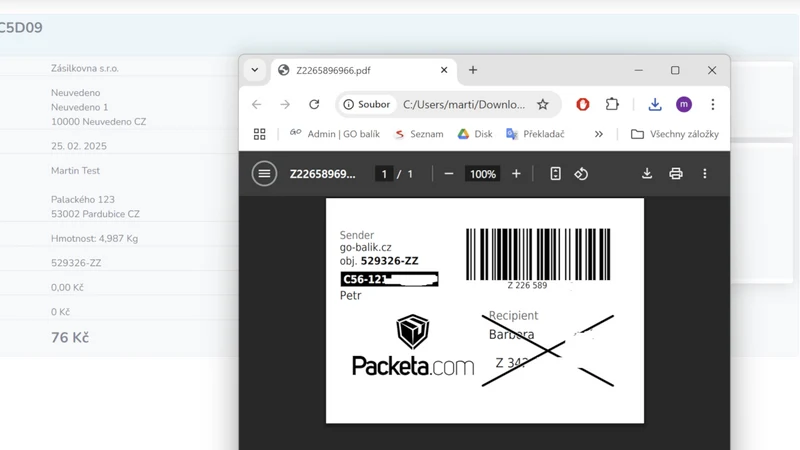Open the tab search dropdown arrow
Viewport: 800px width, 450px height.
click(x=255, y=70)
